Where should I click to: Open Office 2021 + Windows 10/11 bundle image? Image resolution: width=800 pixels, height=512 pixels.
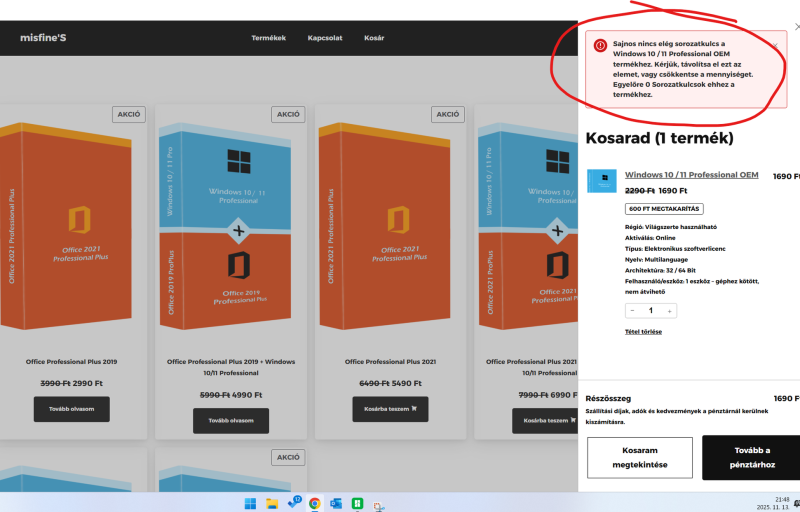528,226
